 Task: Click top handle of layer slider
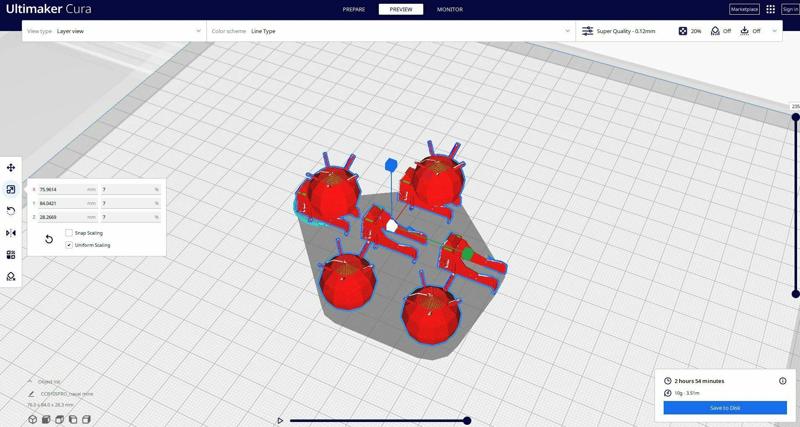795,117
